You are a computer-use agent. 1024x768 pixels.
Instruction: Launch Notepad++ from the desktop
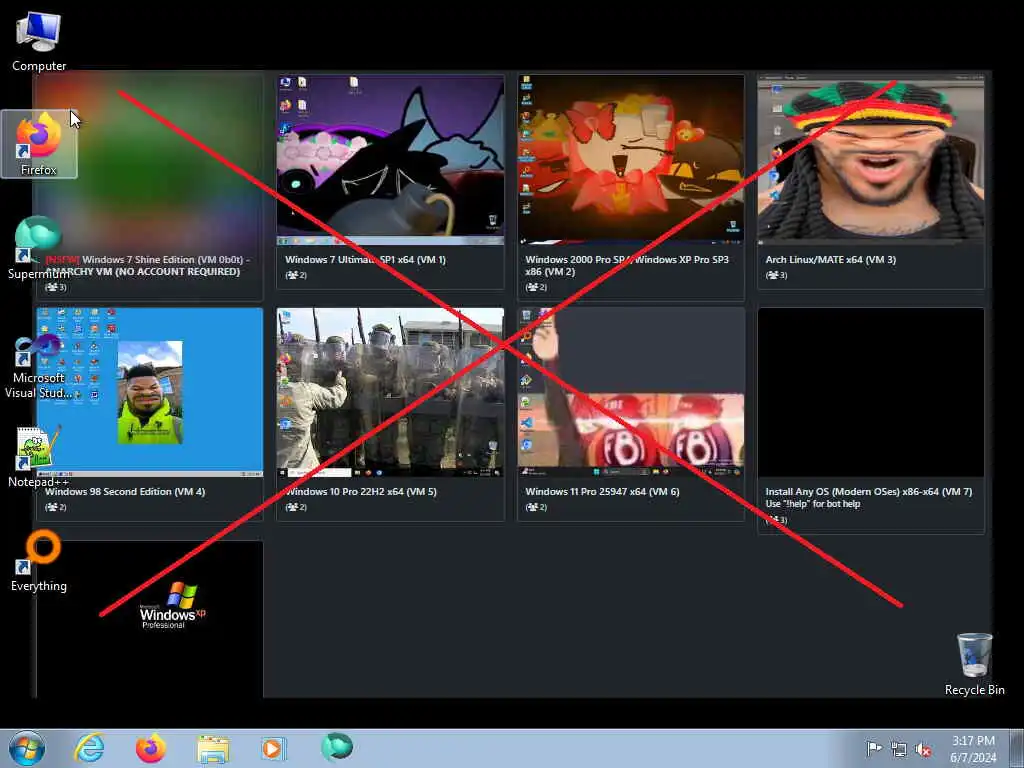(39, 456)
